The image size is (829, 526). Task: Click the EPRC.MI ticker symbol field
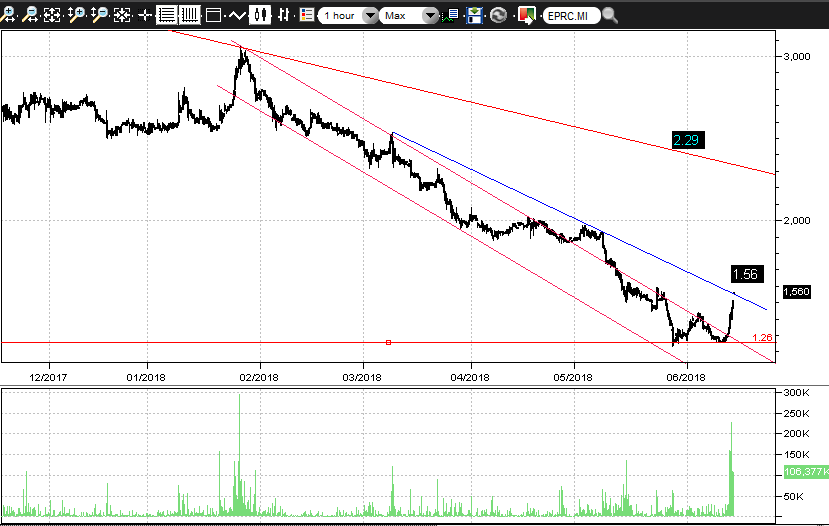coord(572,16)
